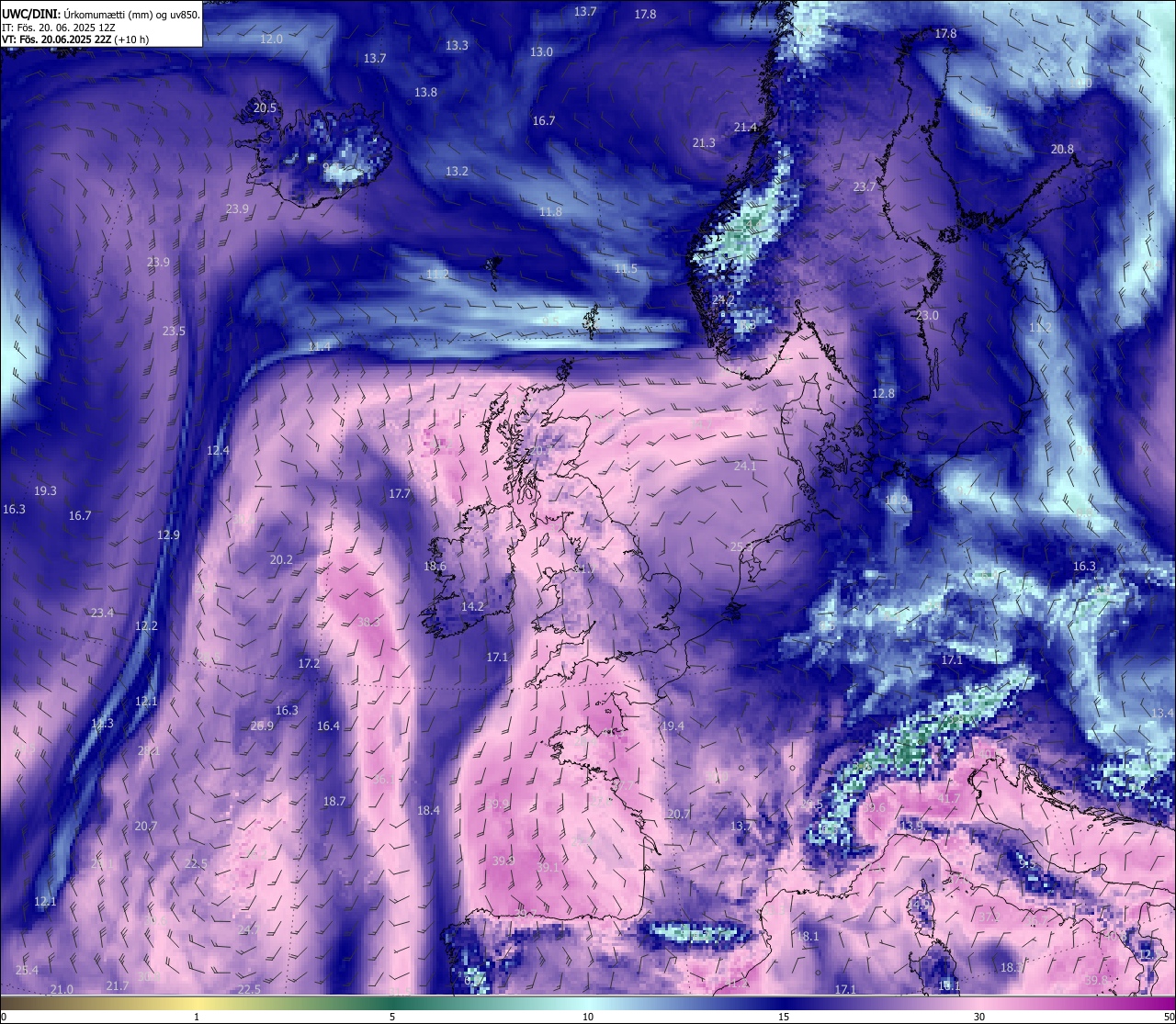Image resolution: width=1176 pixels, height=1024 pixels.
Task: Click the '0' tick label on the color scale
Action: [x=4, y=1017]
